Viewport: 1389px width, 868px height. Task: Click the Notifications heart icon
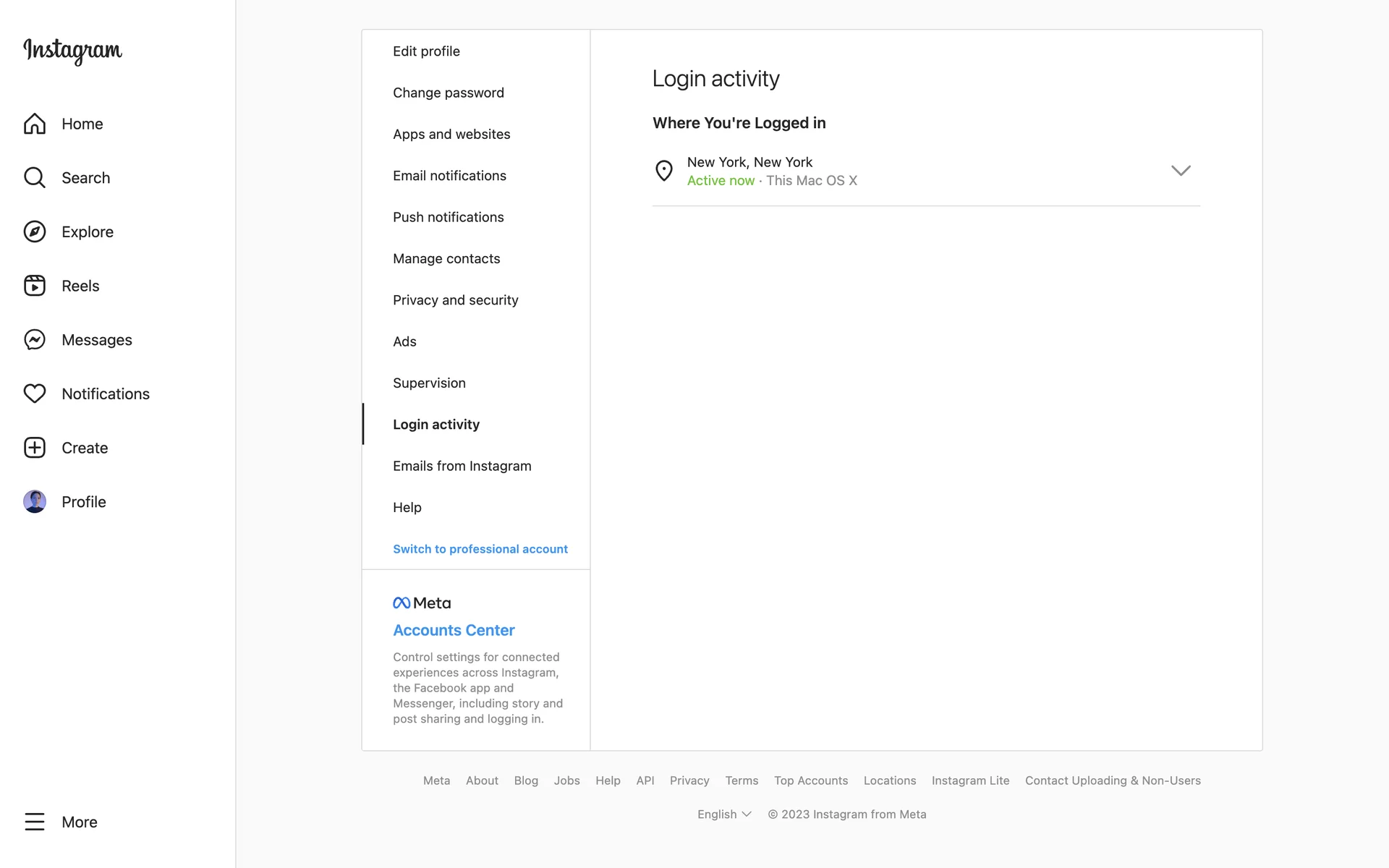pyautogui.click(x=34, y=393)
